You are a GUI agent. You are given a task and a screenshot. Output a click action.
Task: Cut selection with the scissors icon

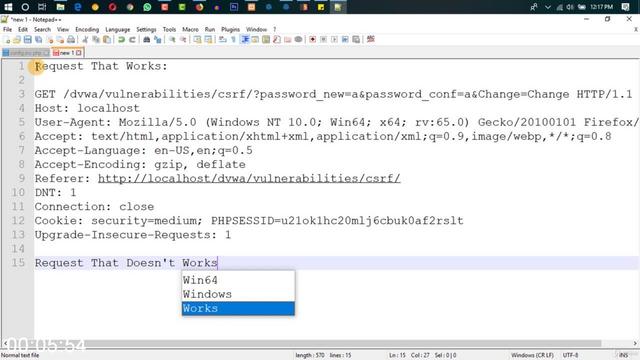point(85,39)
